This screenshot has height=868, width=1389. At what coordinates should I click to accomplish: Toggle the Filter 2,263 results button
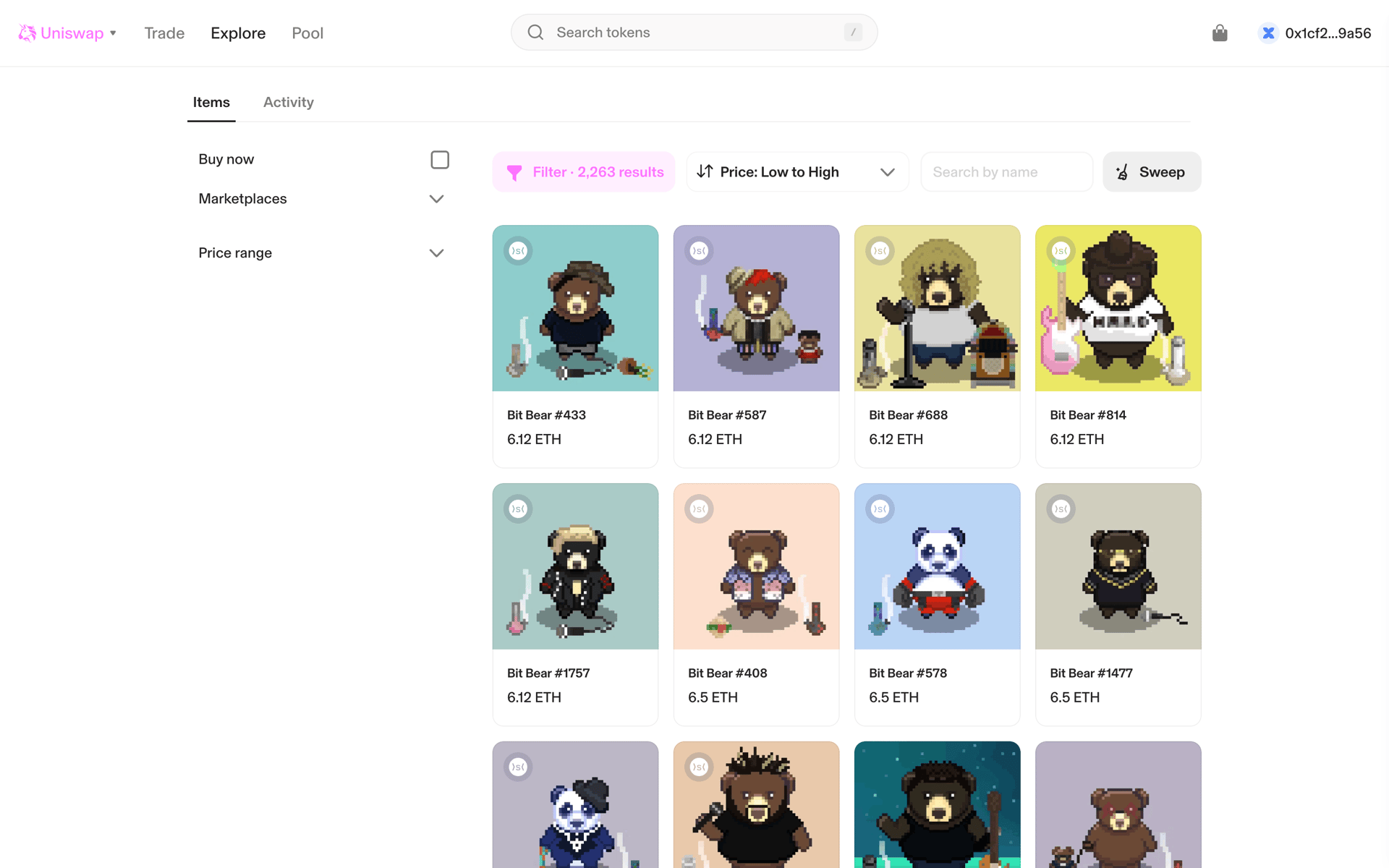584,172
